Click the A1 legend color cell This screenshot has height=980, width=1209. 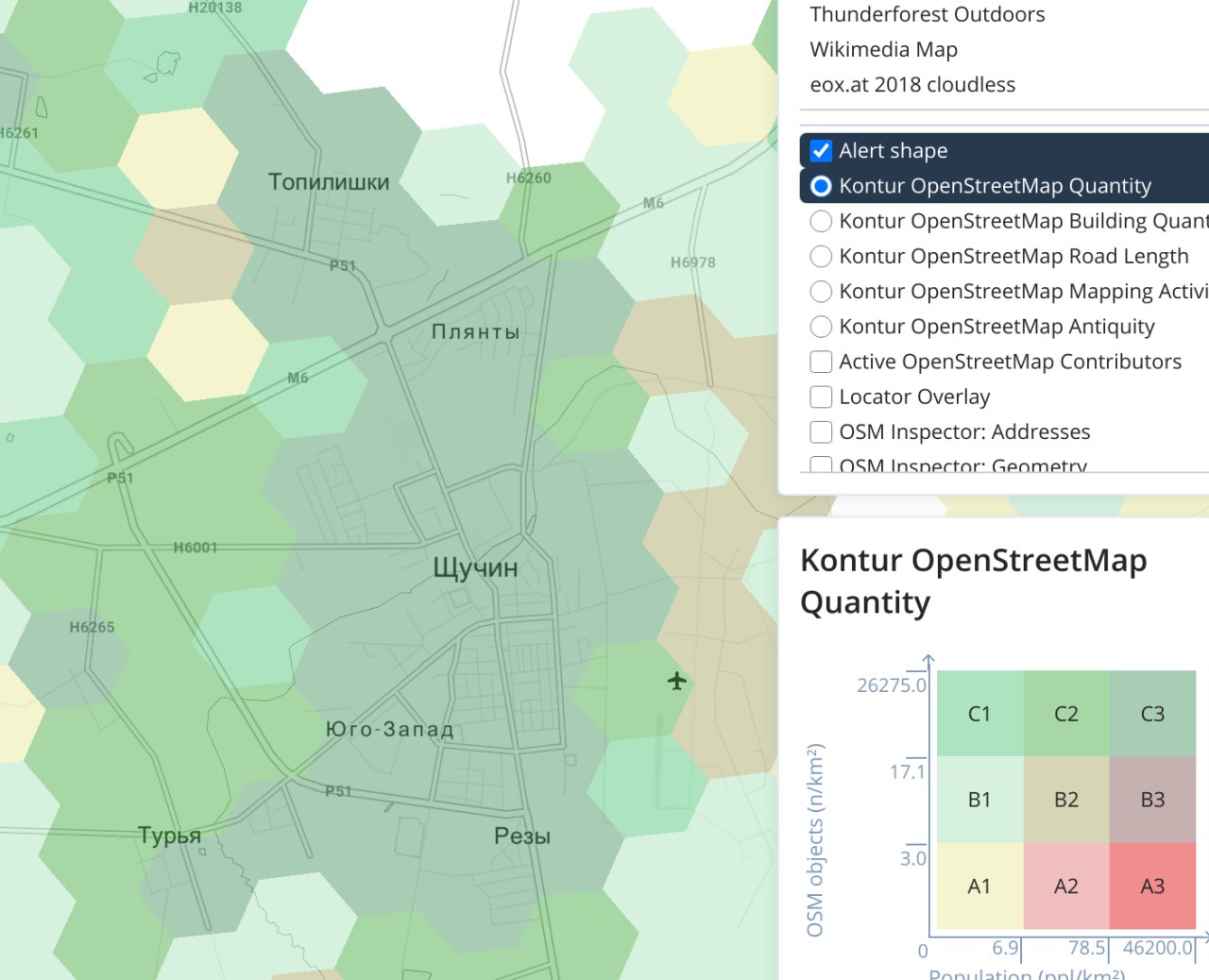[979, 886]
